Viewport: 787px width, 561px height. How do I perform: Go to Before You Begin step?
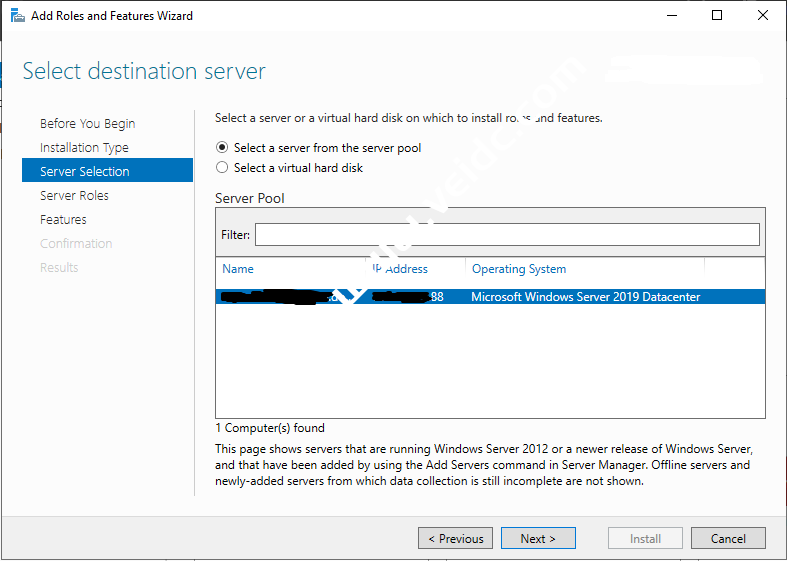87,124
